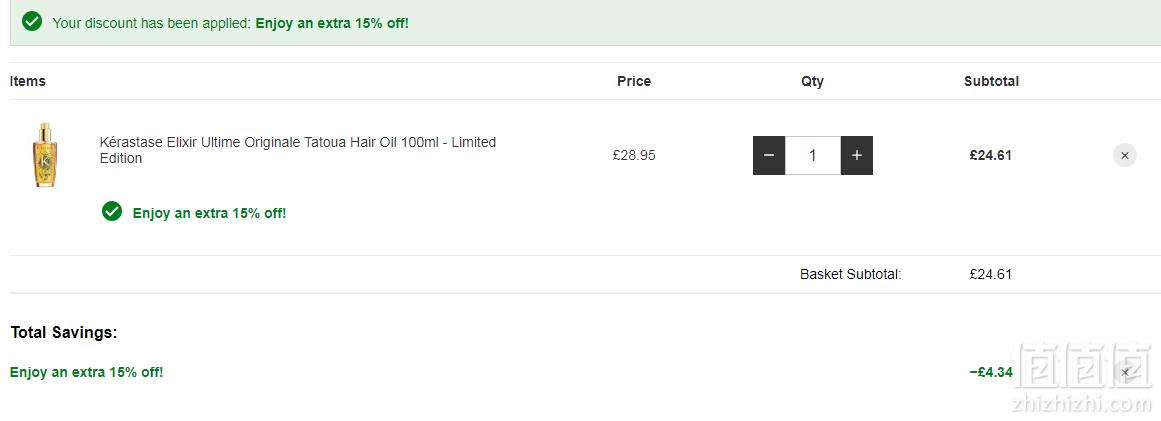This screenshot has height=421, width=1161.
Task: Click the plus button to increase quantity
Action: click(x=857, y=155)
